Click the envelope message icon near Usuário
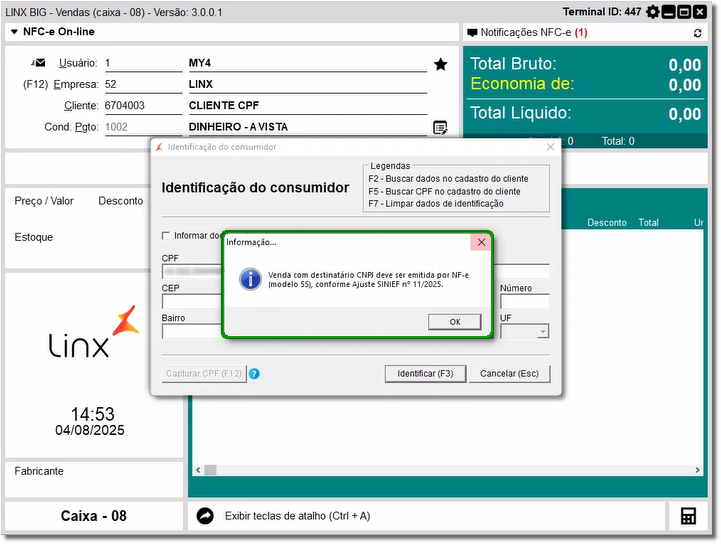Screen dimensions: 721x544 point(39,63)
